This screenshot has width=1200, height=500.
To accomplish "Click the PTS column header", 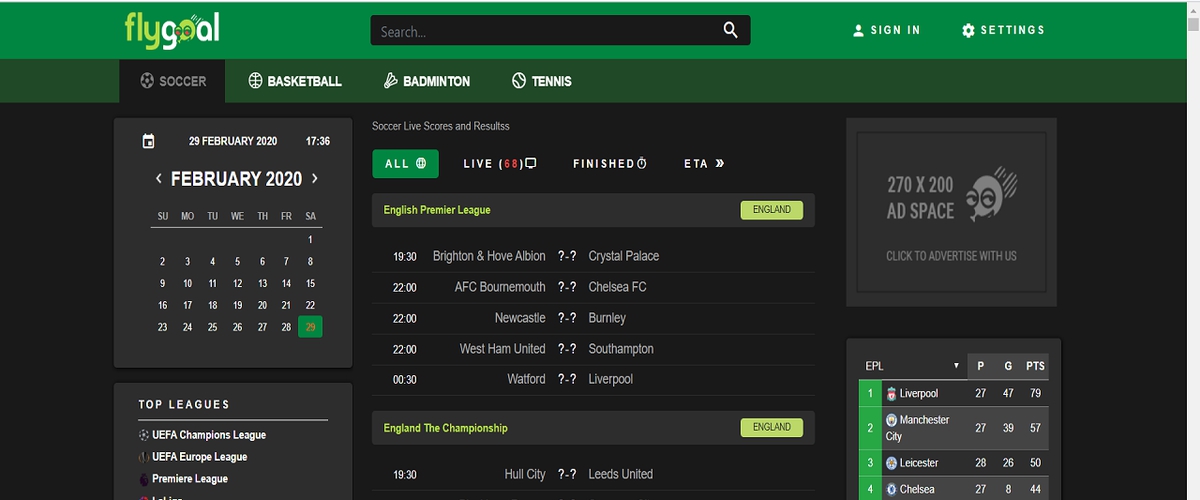I will [1035, 366].
